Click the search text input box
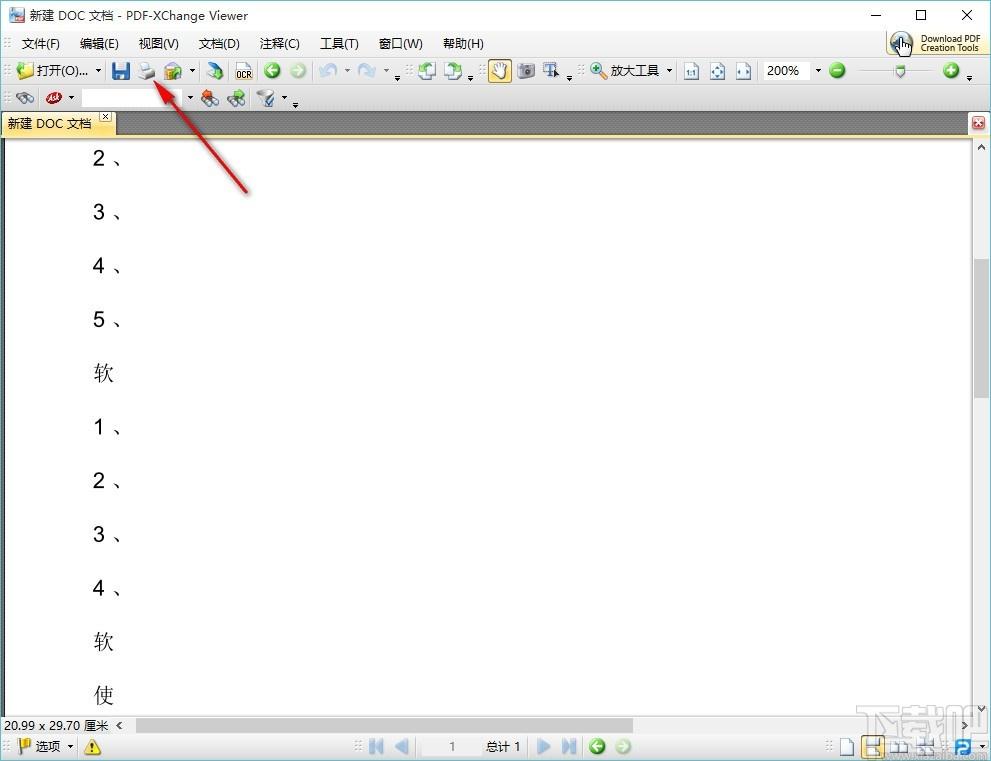Viewport: 991px width, 761px height. 131,98
